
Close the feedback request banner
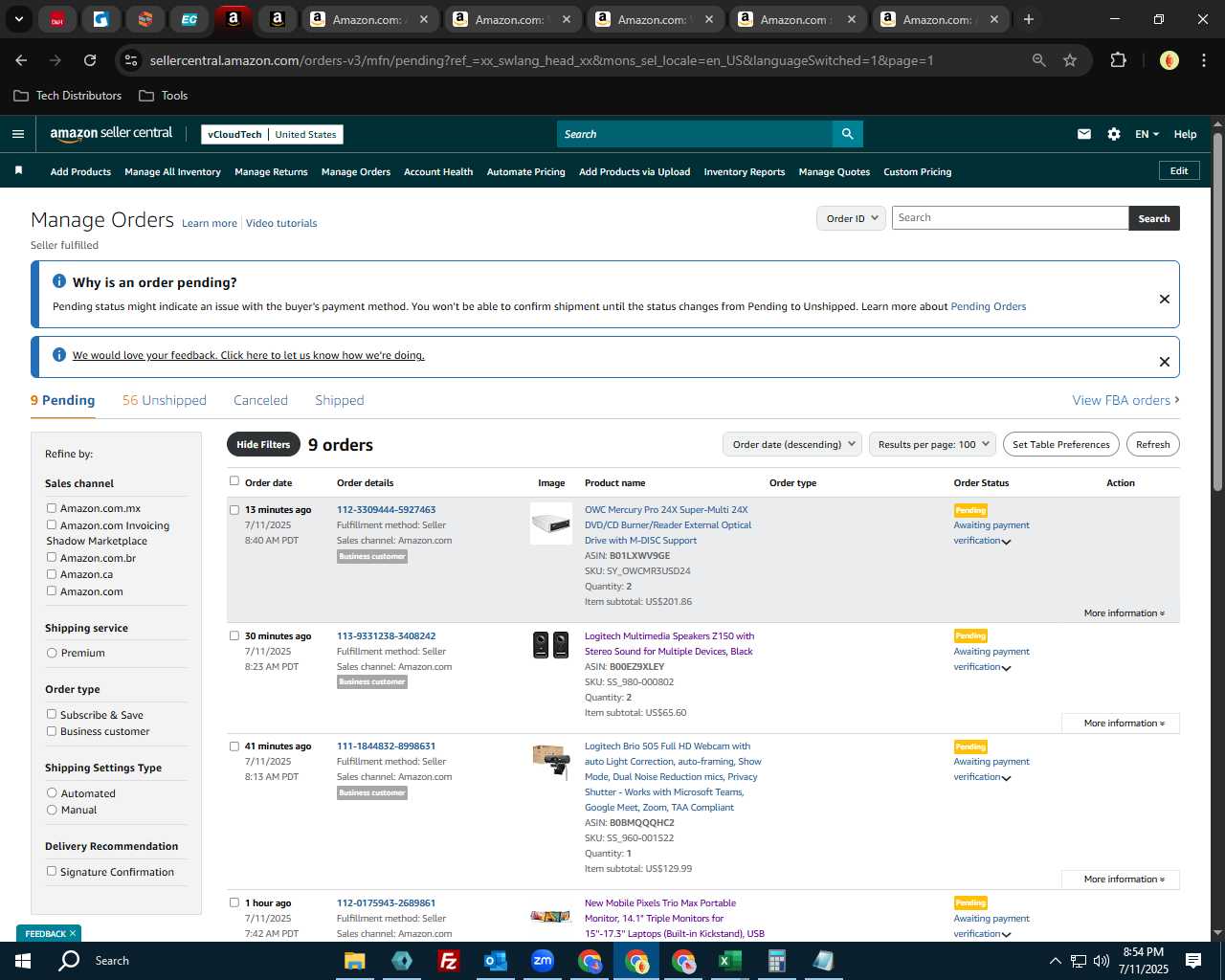tap(1164, 362)
